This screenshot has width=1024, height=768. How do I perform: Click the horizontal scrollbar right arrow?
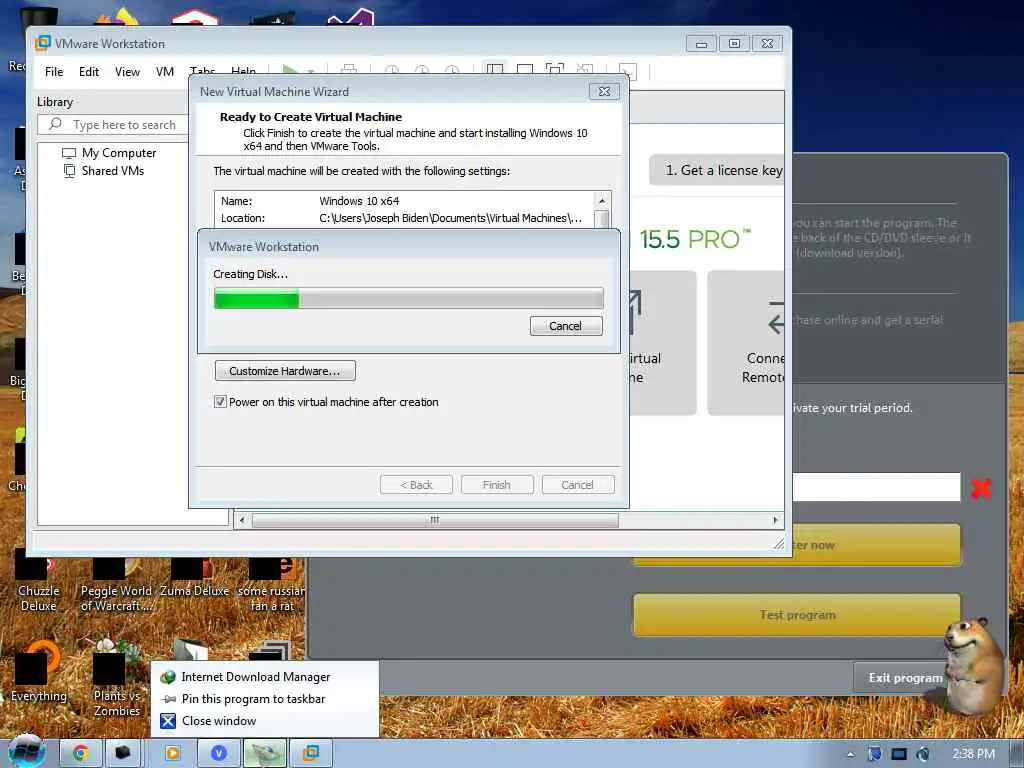click(x=775, y=520)
